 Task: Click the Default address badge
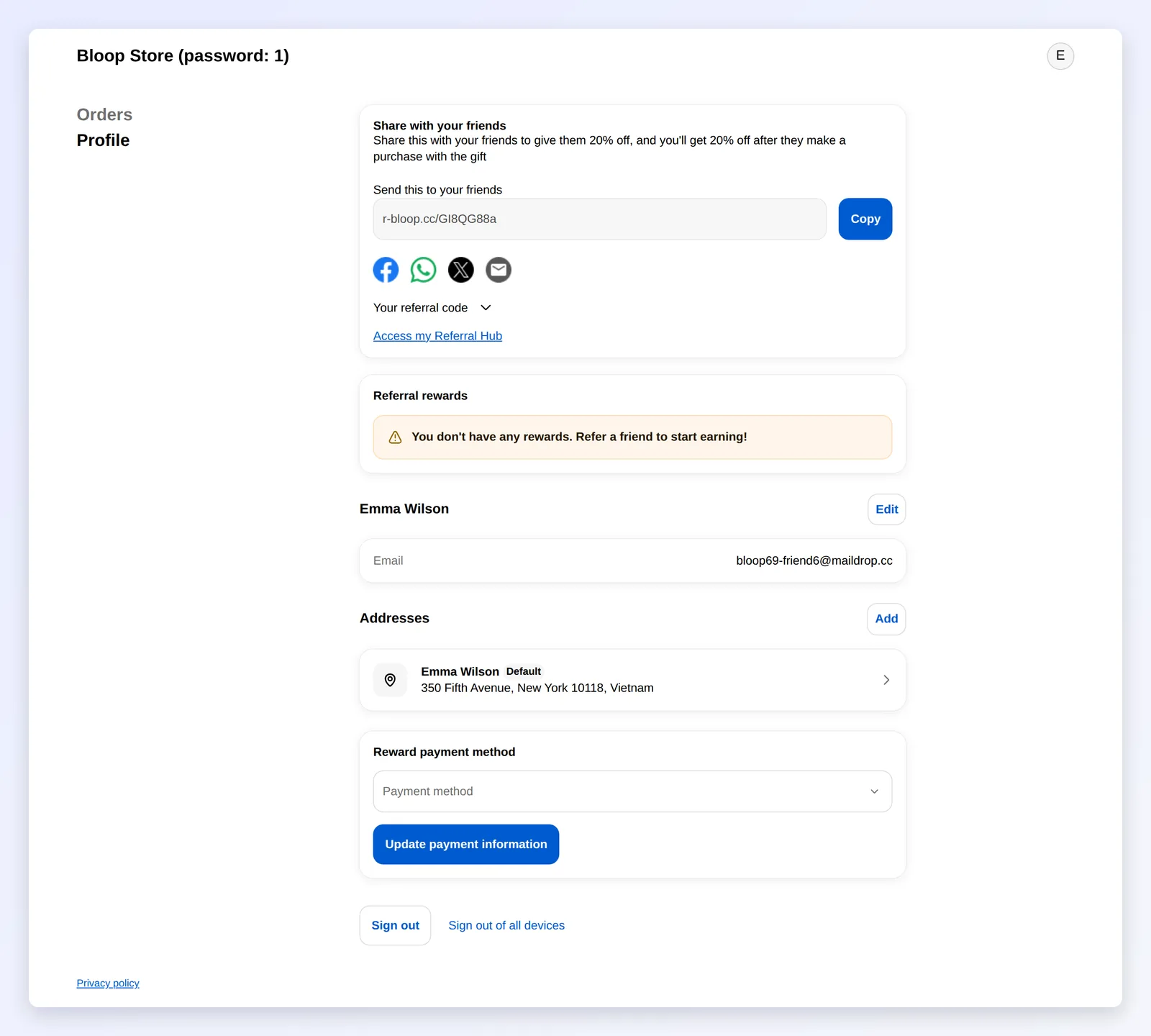pos(524,671)
